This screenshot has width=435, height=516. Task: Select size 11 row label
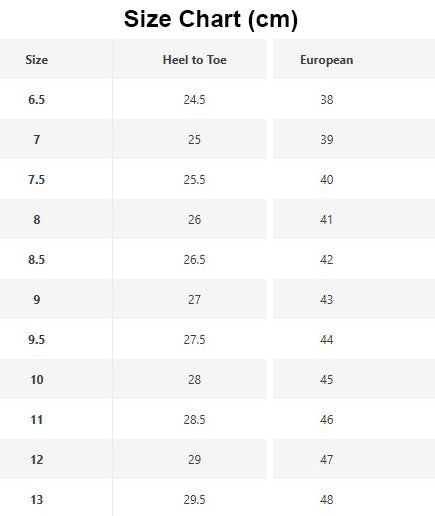pyautogui.click(x=37, y=420)
